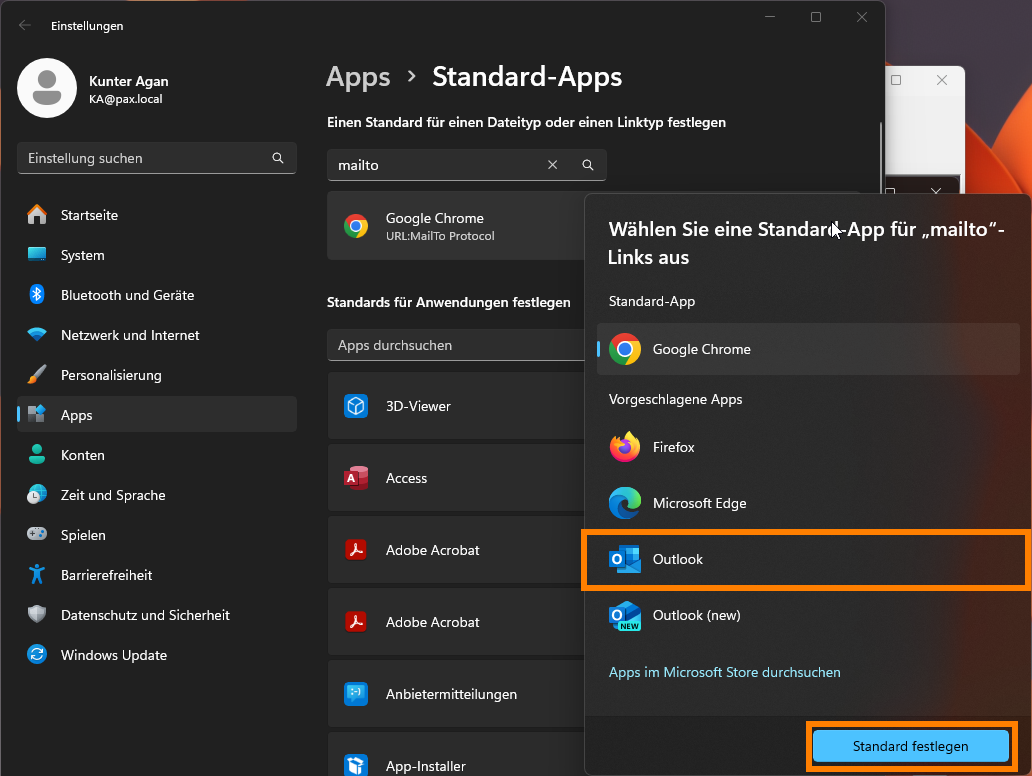Click the Konten person icon
The width and height of the screenshot is (1032, 776).
pyautogui.click(x=37, y=455)
